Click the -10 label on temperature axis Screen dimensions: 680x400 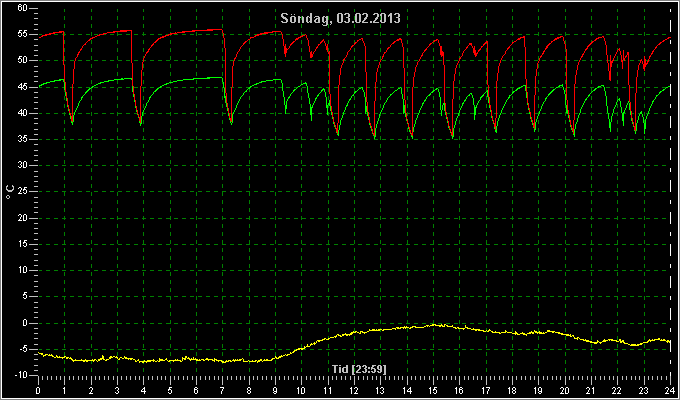point(21,375)
